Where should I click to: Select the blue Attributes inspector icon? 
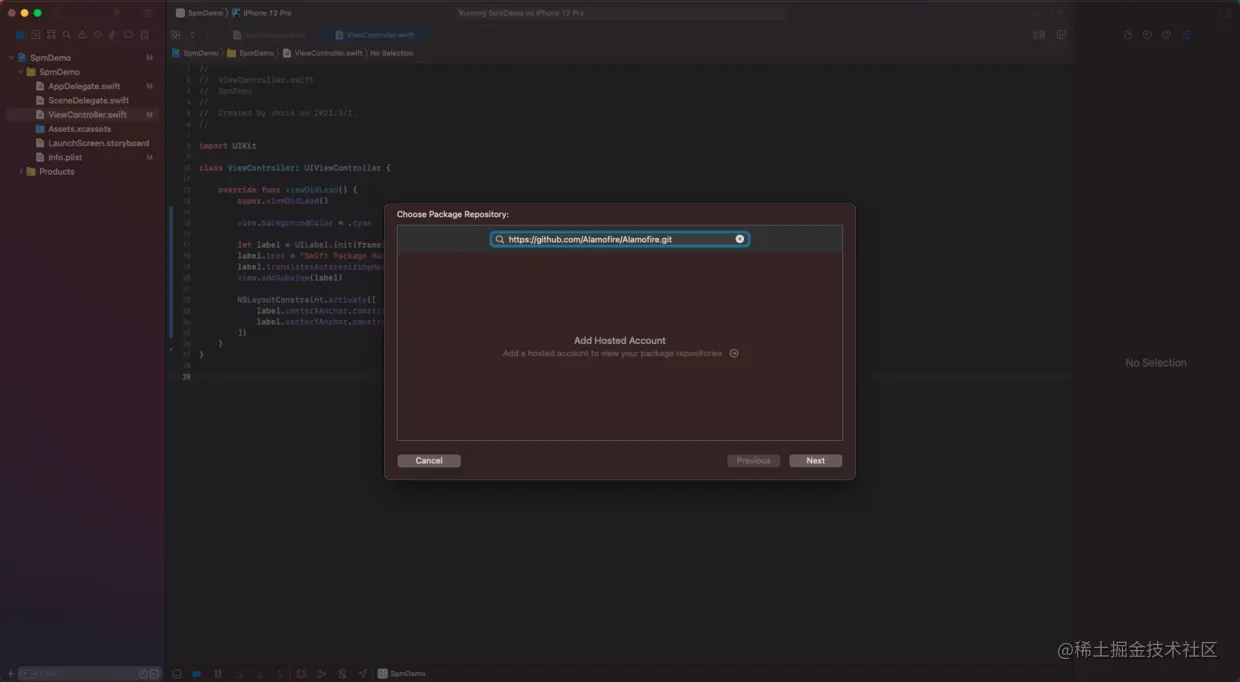coord(1186,34)
